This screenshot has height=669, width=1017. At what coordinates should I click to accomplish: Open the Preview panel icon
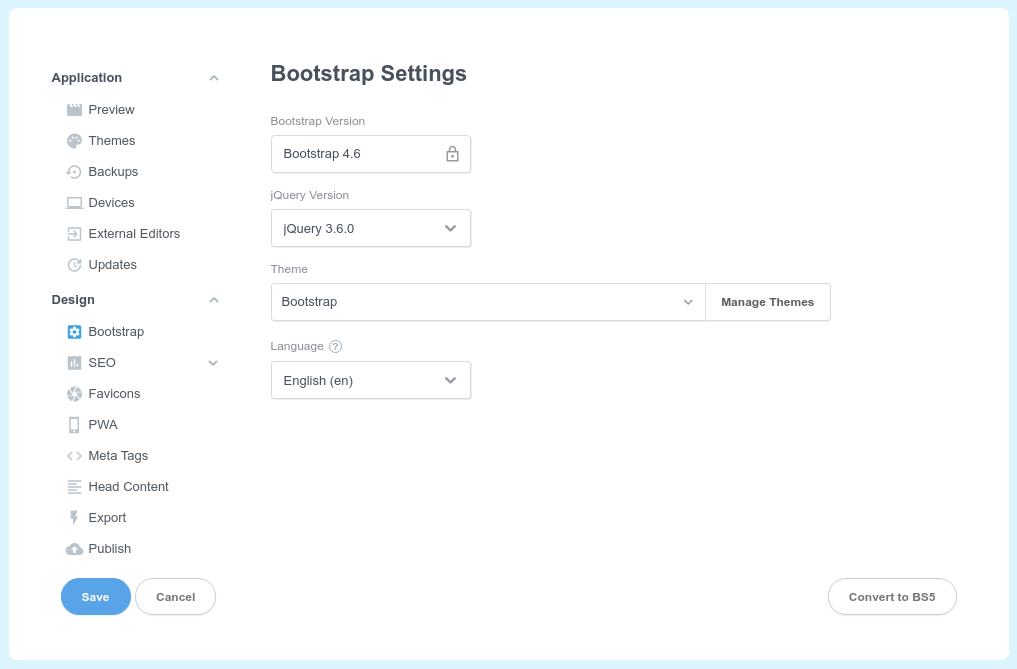pyautogui.click(x=75, y=109)
